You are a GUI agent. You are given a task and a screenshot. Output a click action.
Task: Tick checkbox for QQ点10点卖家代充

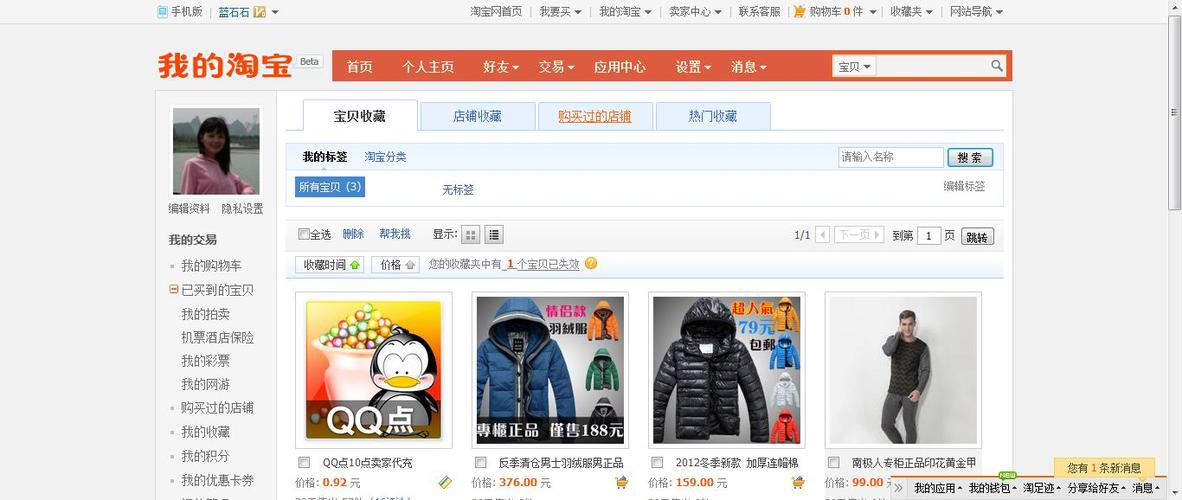304,462
